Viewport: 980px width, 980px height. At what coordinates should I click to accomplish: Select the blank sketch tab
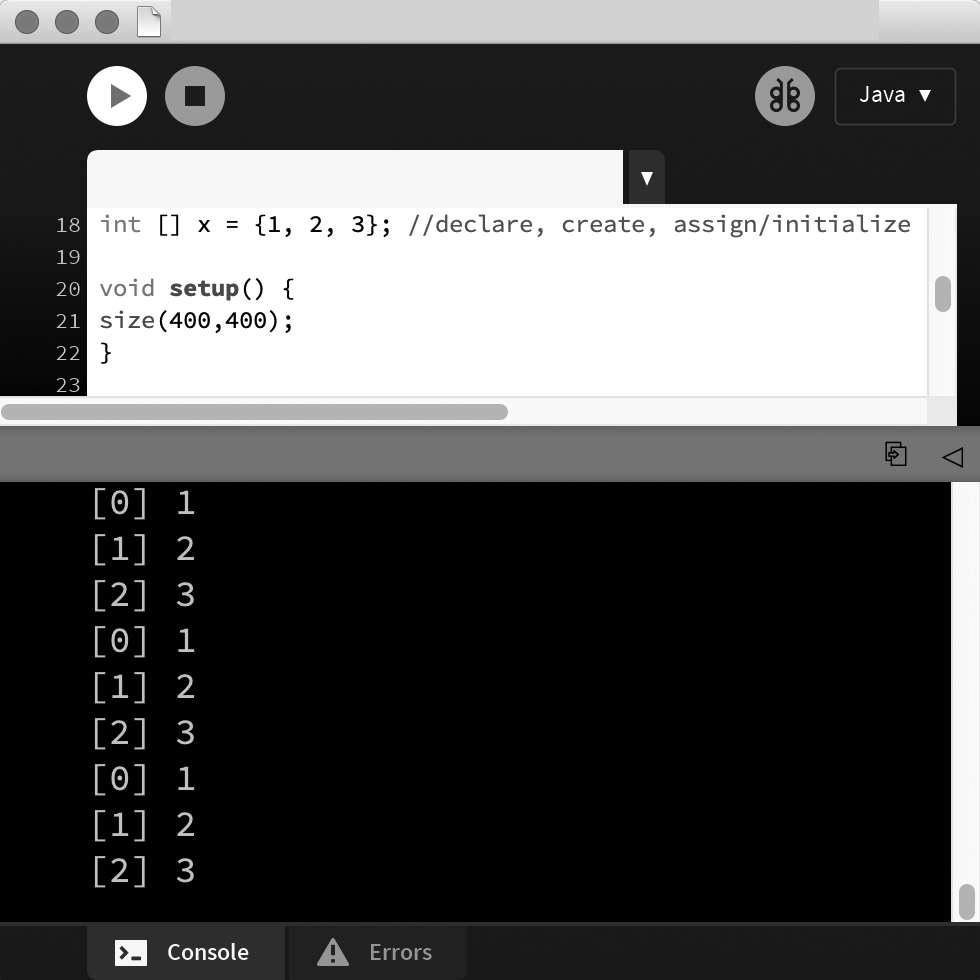355,178
